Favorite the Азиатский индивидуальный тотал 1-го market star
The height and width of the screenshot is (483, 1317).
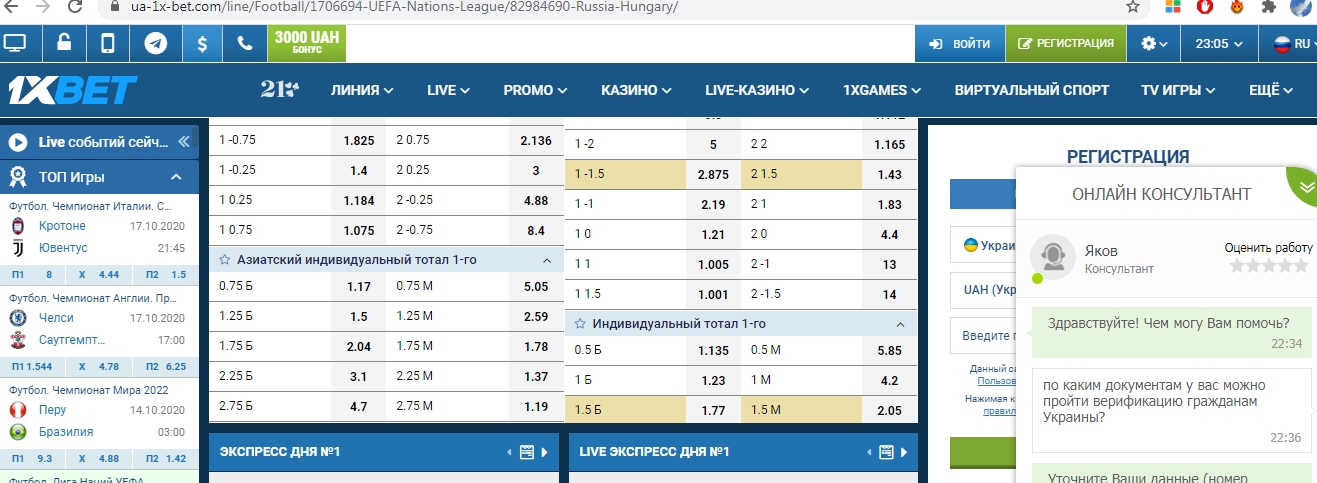[226, 259]
